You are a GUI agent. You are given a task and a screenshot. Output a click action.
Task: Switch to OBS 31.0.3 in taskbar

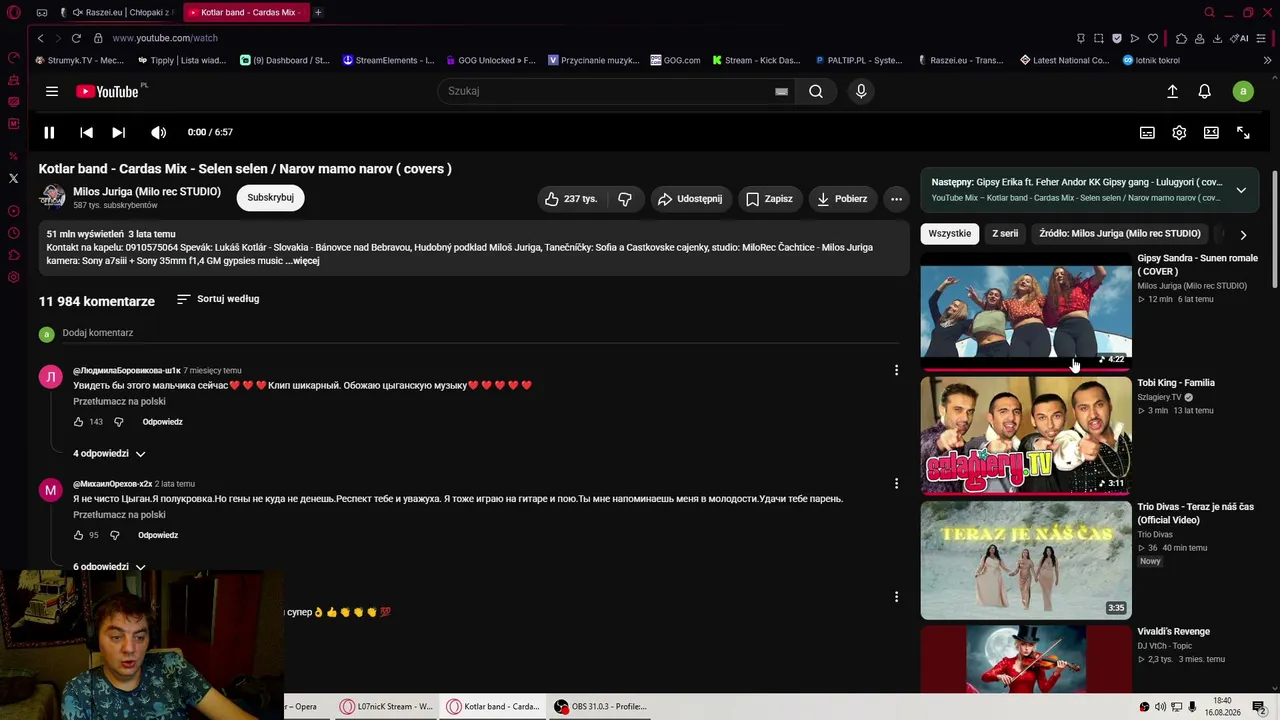pyautogui.click(x=601, y=706)
